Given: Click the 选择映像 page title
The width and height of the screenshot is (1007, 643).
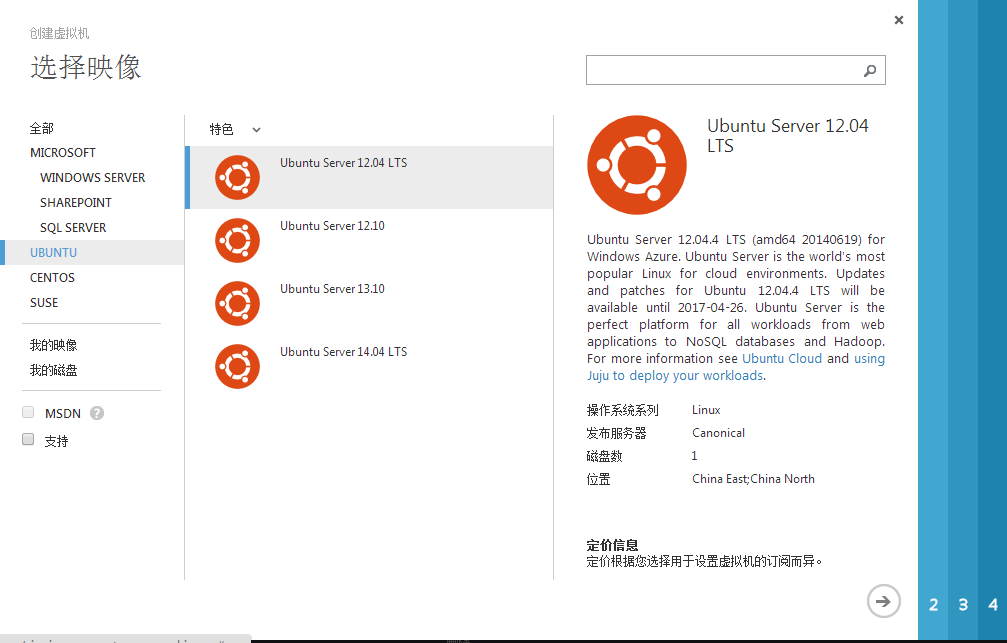Looking at the screenshot, I should [x=86, y=67].
